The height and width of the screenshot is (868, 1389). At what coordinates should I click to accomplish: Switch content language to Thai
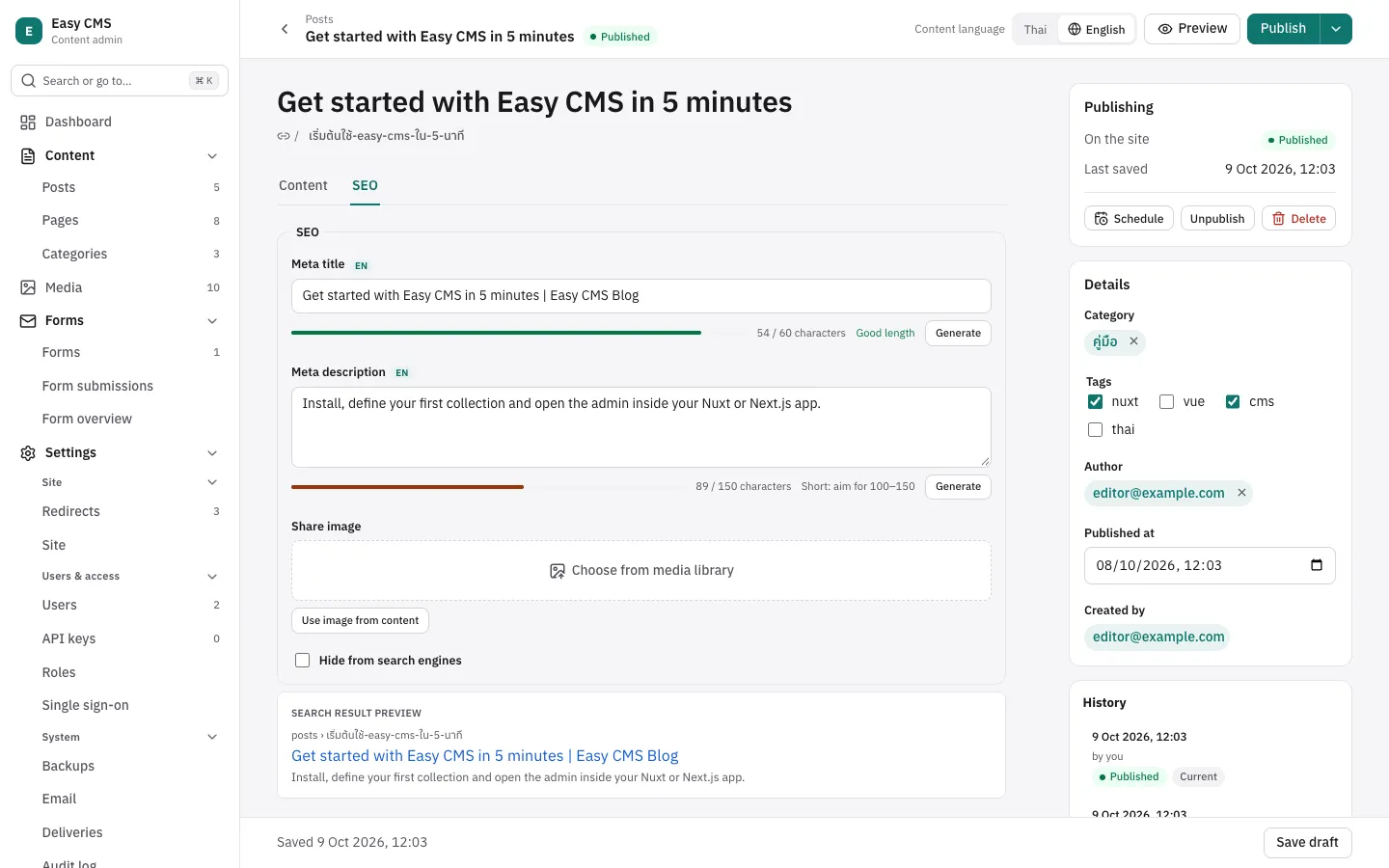[x=1035, y=29]
